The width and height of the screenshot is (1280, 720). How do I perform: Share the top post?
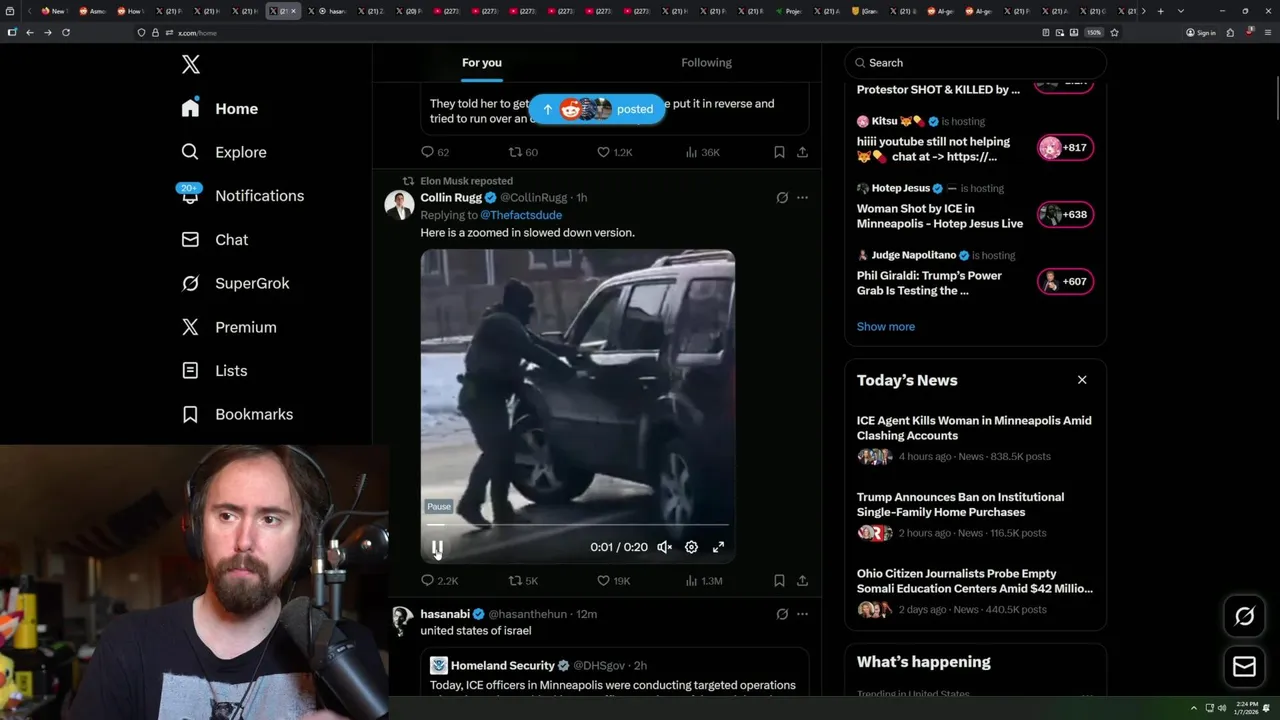802,152
